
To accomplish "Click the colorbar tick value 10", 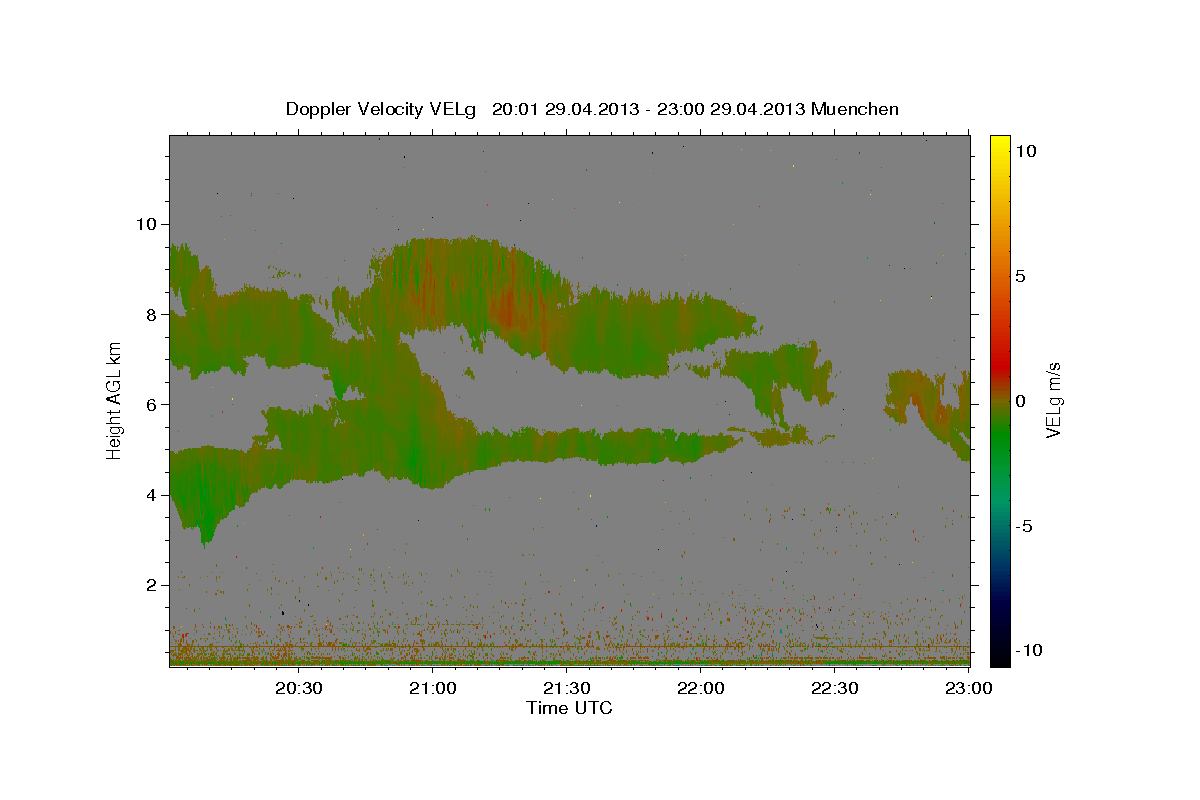I will pyautogui.click(x=1026, y=150).
